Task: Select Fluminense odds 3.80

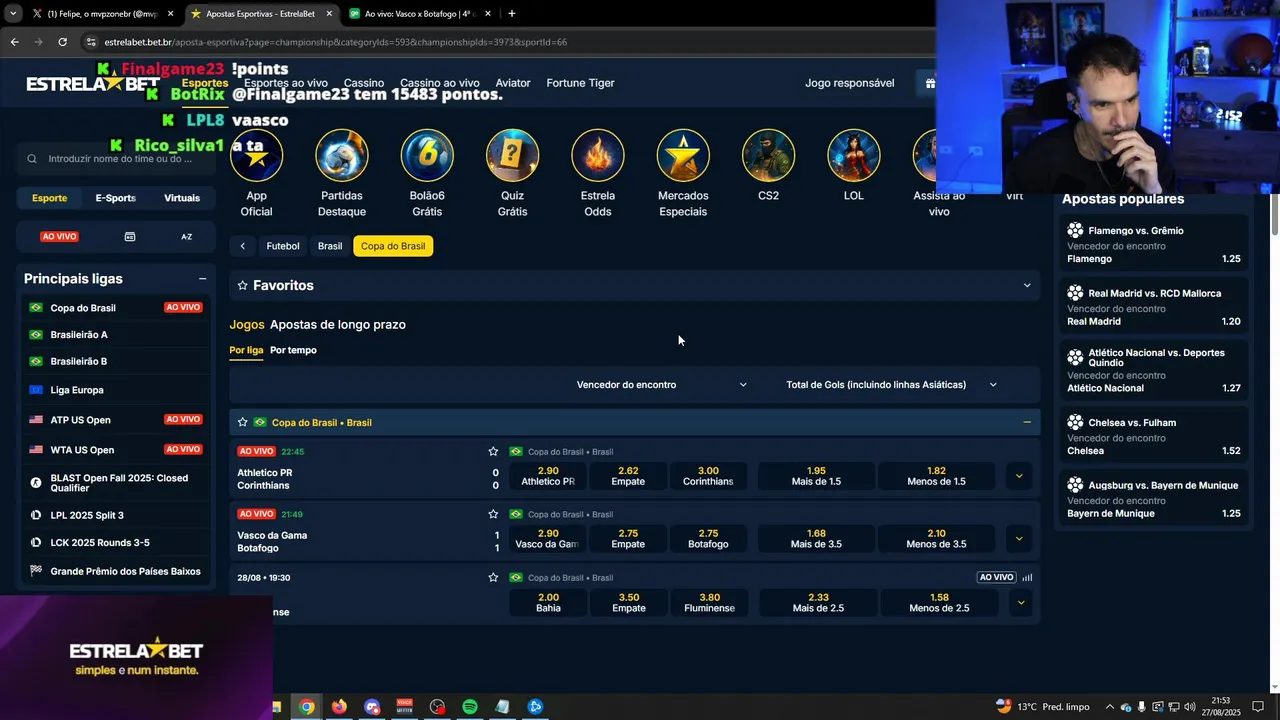Action: (x=709, y=602)
